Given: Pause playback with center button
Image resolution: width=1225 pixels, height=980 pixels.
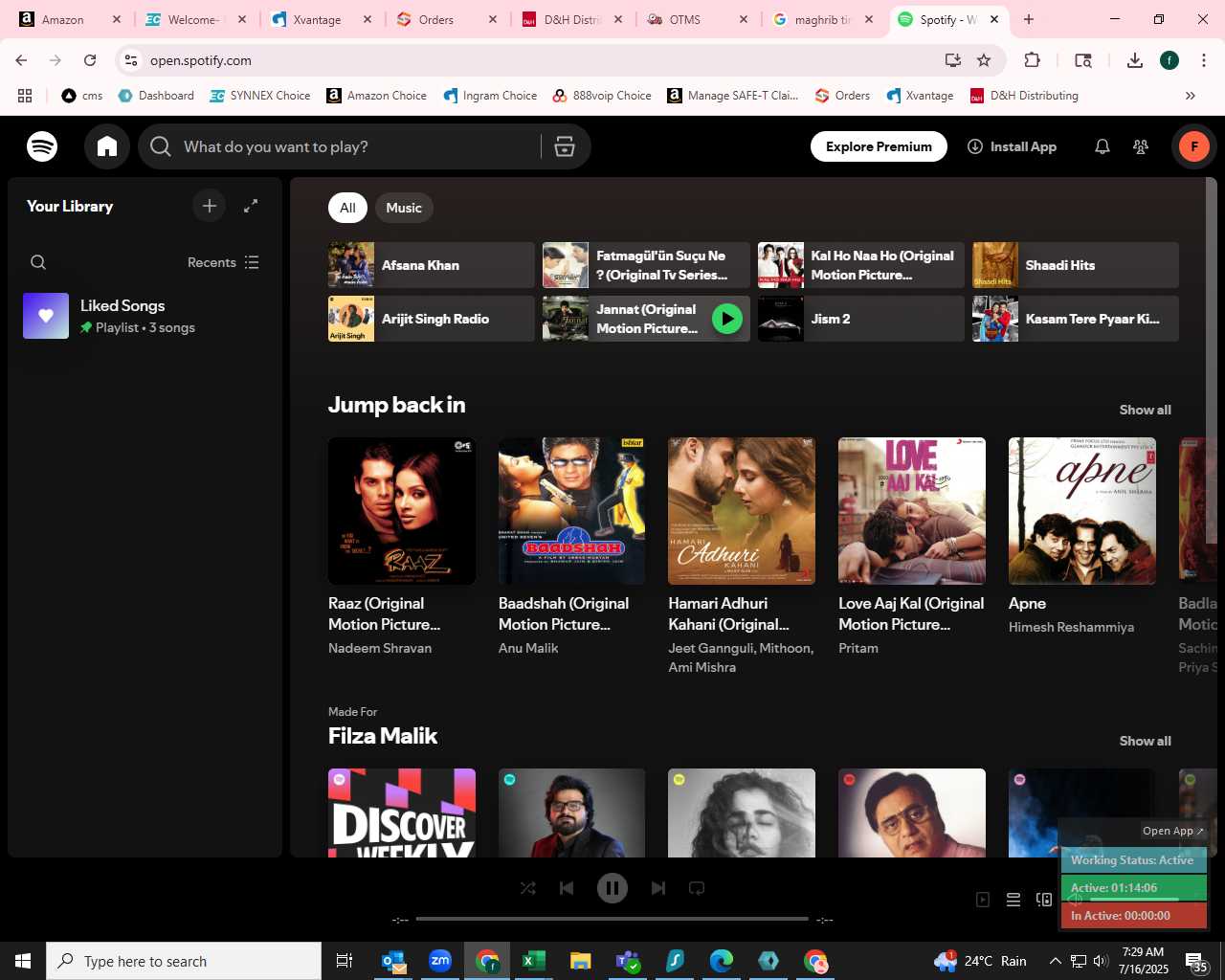Looking at the screenshot, I should tap(612, 888).
